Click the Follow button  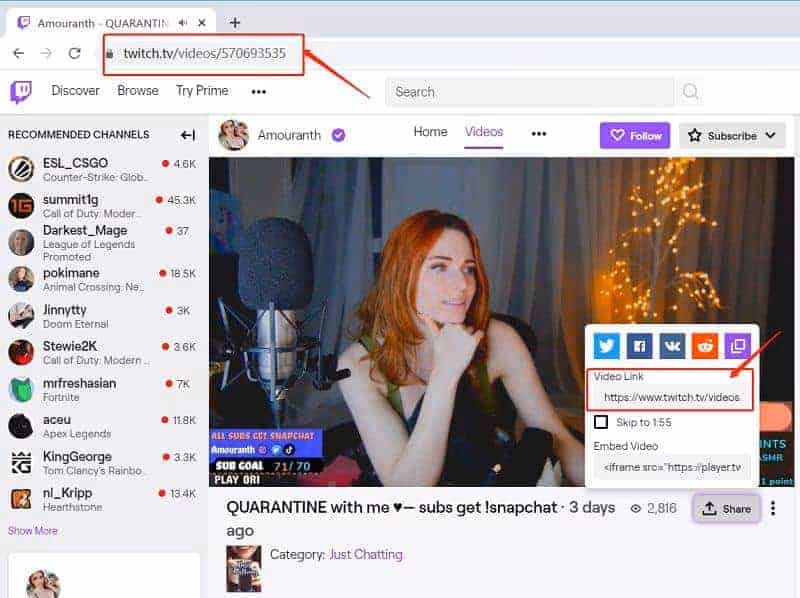pyautogui.click(x=634, y=135)
